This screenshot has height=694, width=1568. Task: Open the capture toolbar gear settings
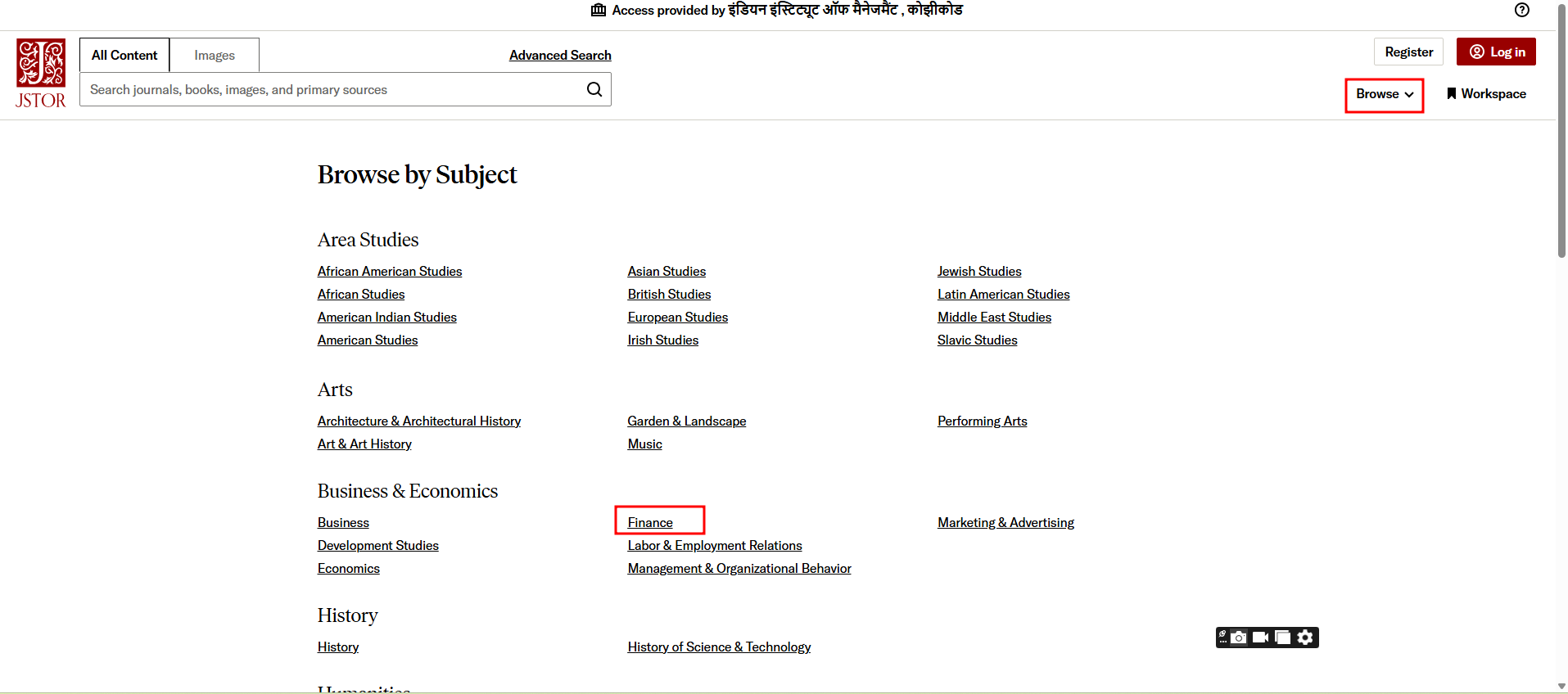[x=1305, y=638]
